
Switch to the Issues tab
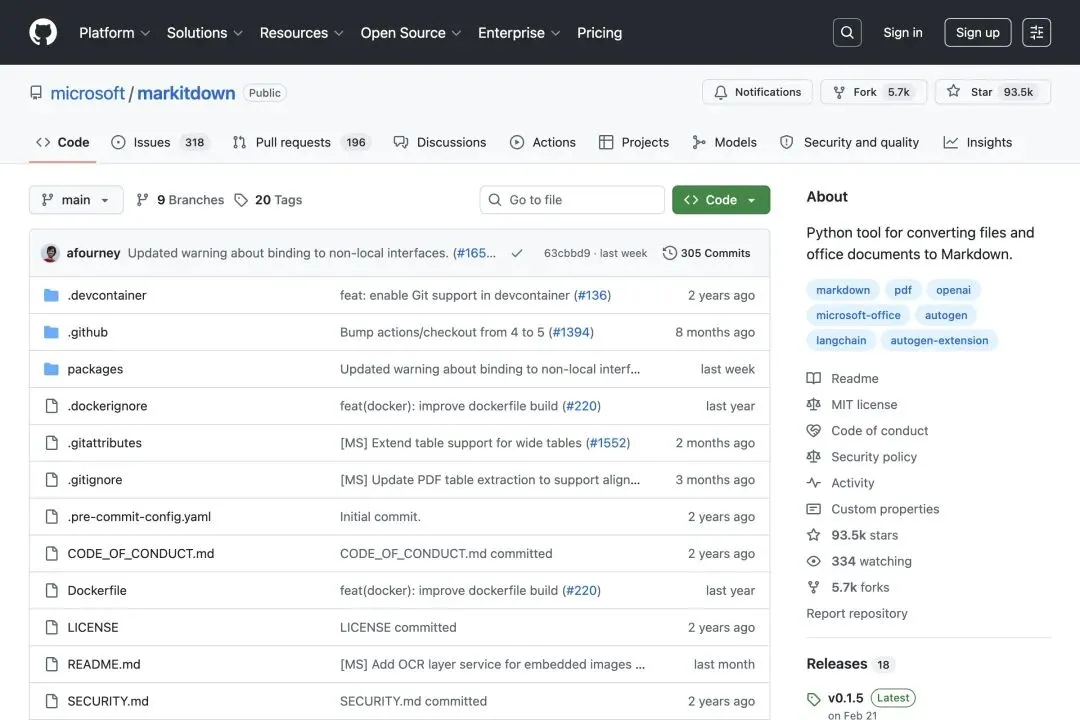click(152, 142)
